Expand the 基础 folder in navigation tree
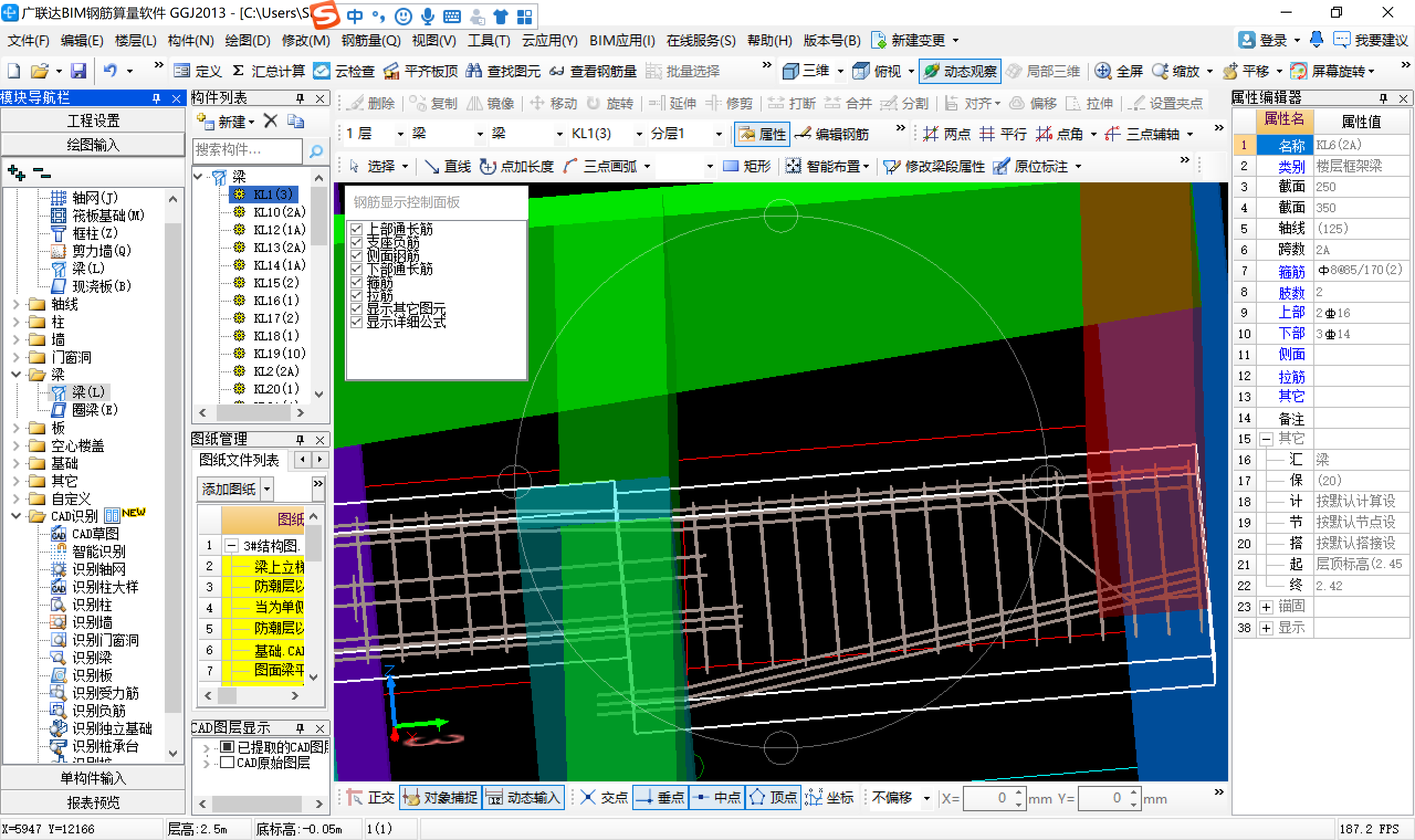Image resolution: width=1415 pixels, height=840 pixels. click(x=17, y=464)
